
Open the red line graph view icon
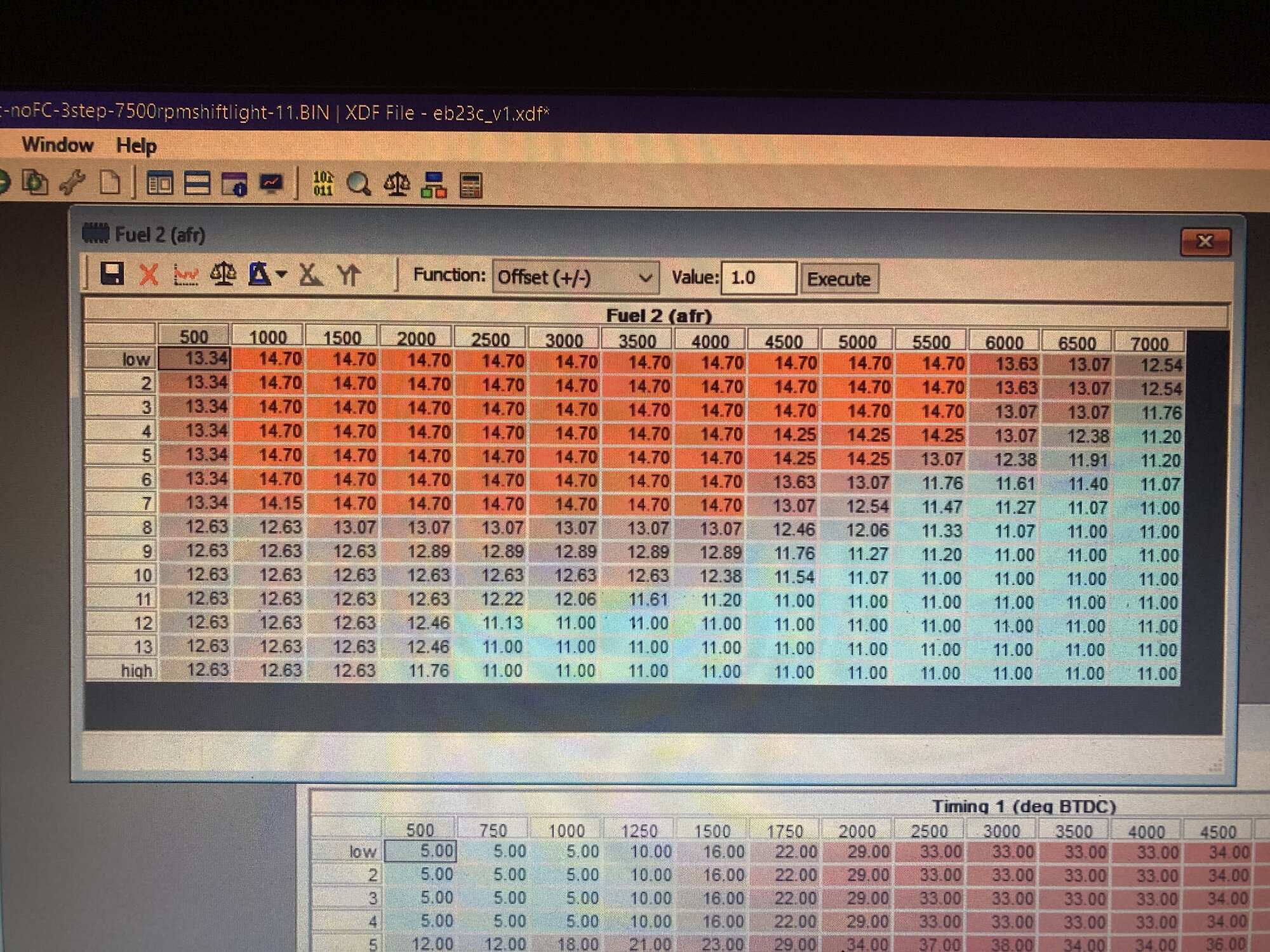point(186,275)
